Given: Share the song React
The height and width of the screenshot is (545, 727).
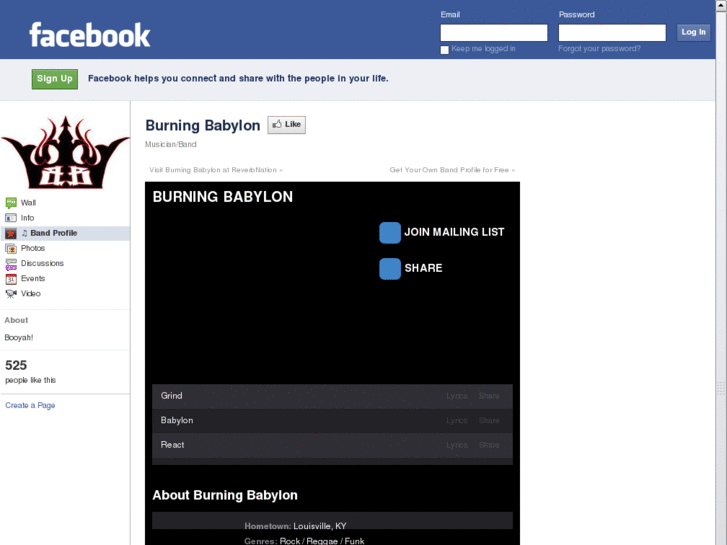Looking at the screenshot, I should coord(489,445).
